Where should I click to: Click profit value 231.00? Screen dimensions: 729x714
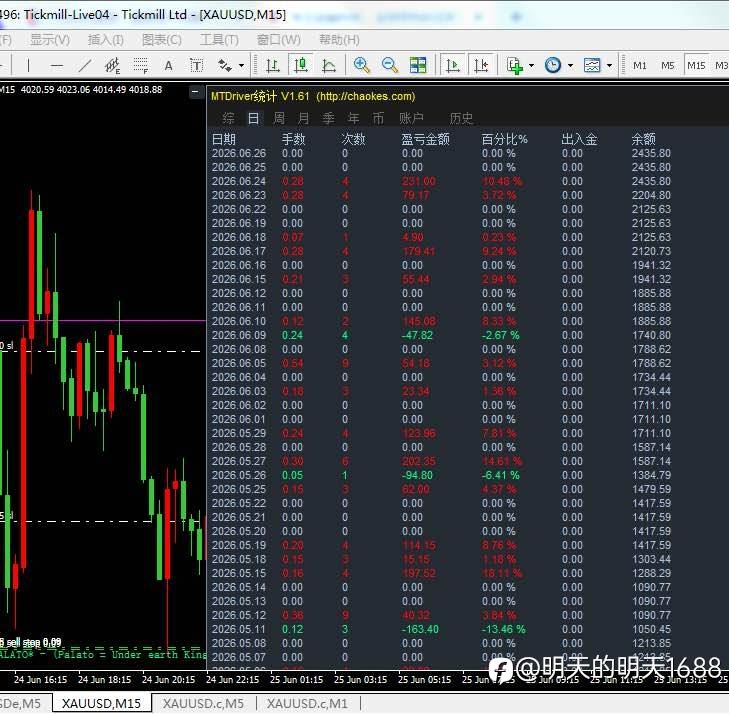click(x=419, y=181)
